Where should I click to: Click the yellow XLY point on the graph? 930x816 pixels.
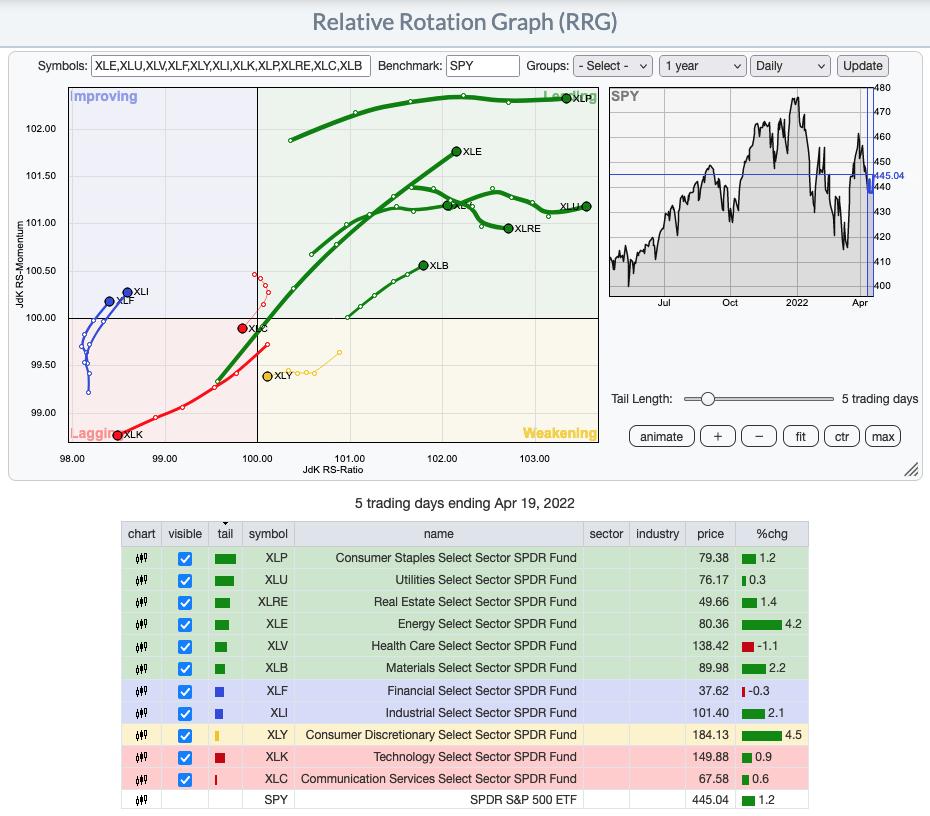(x=267, y=376)
